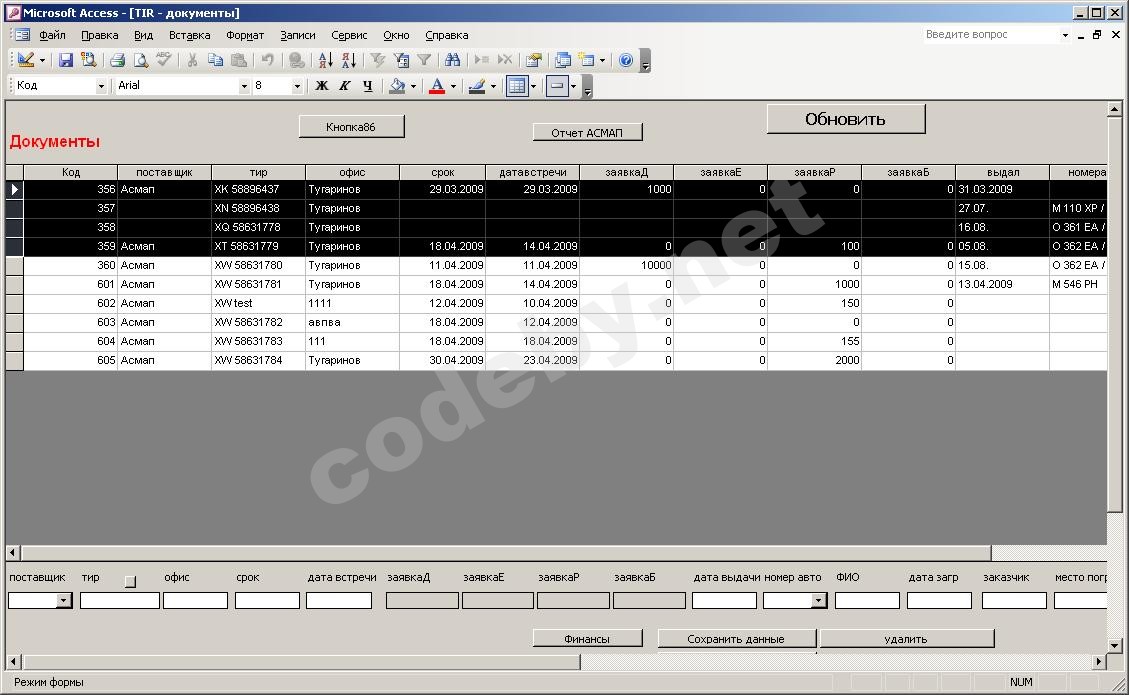The width and height of the screenshot is (1129, 695).
Task: Click the Copy toolbar icon
Action: point(215,60)
